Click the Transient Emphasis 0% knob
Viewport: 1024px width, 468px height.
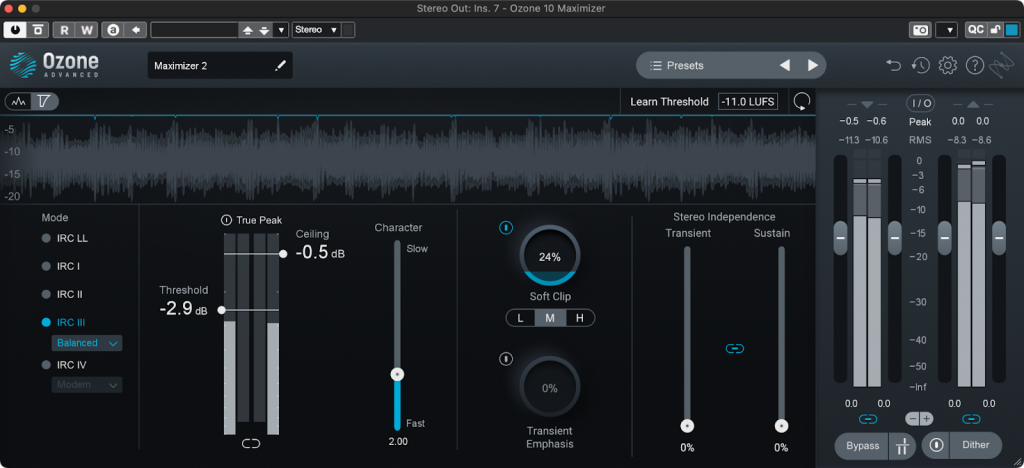point(550,387)
